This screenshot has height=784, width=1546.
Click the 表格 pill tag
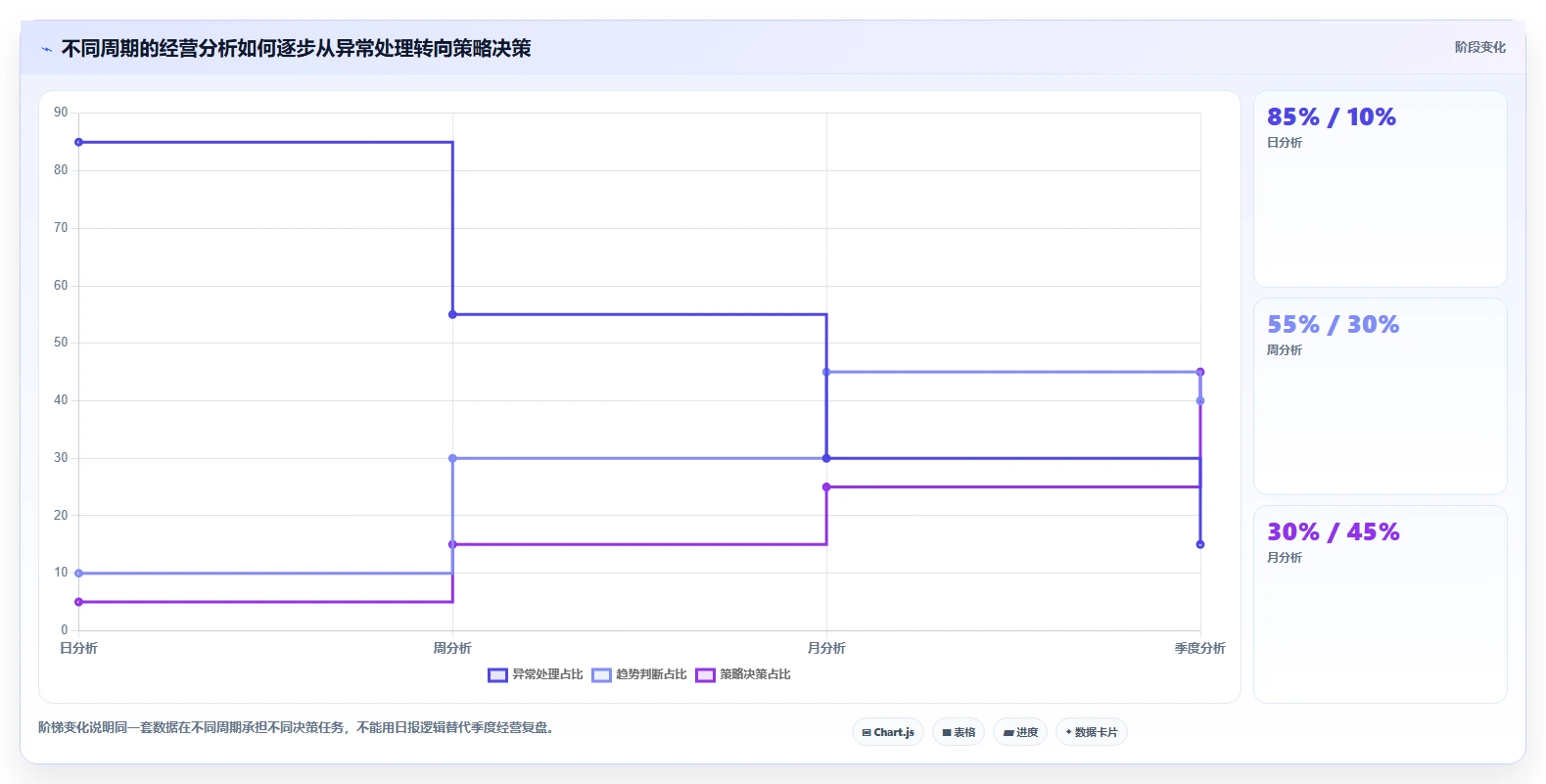point(959,732)
